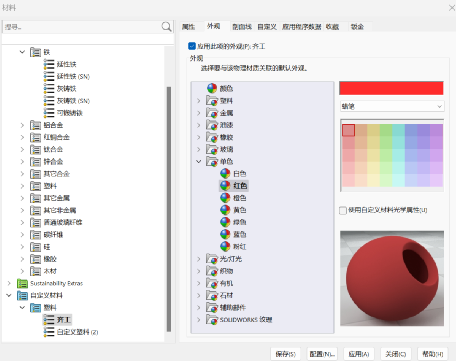Click the material tree vertical scrollbar
The image size is (456, 361).
click(x=169, y=209)
